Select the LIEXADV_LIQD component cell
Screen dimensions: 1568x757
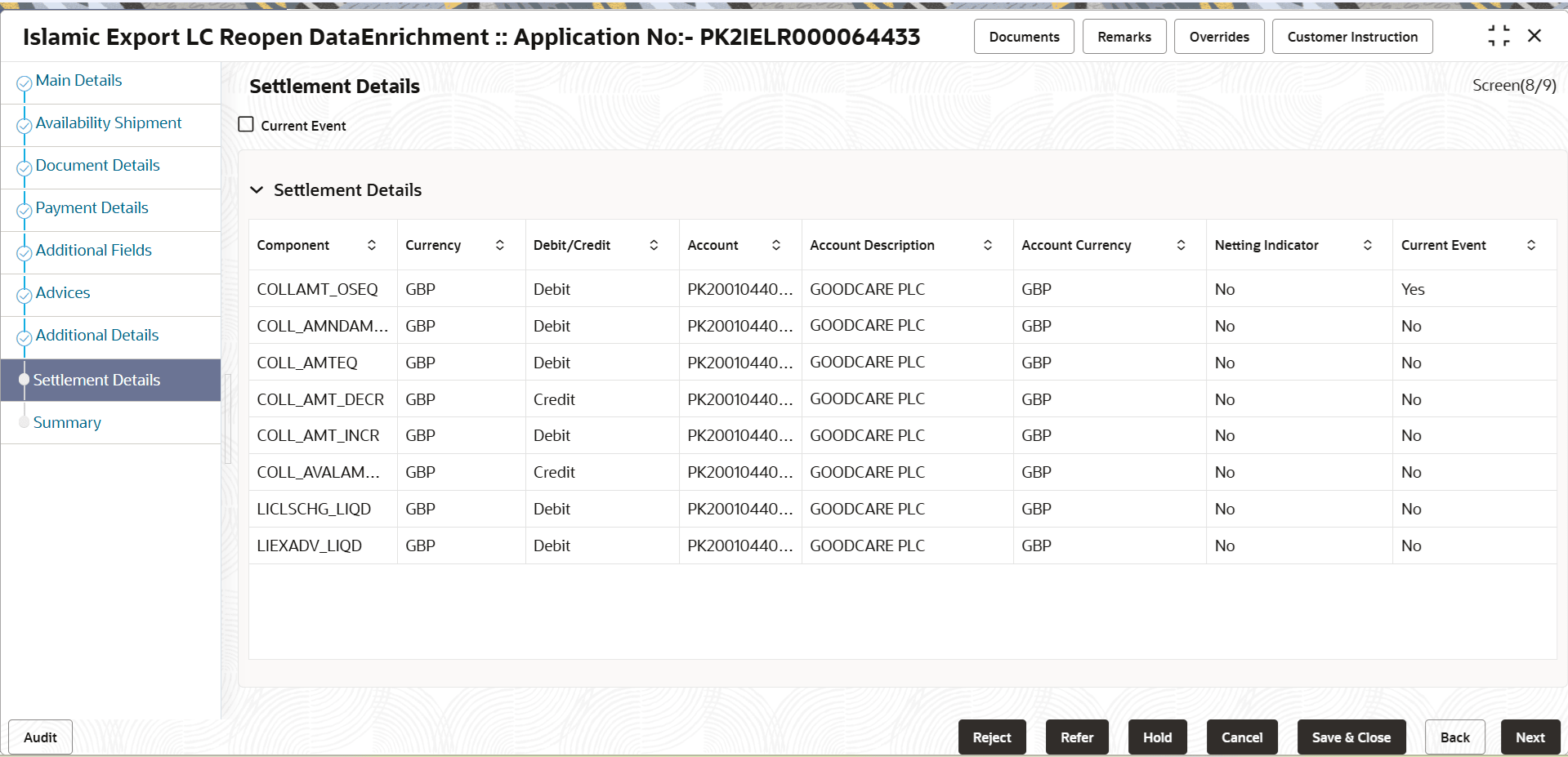pos(323,545)
